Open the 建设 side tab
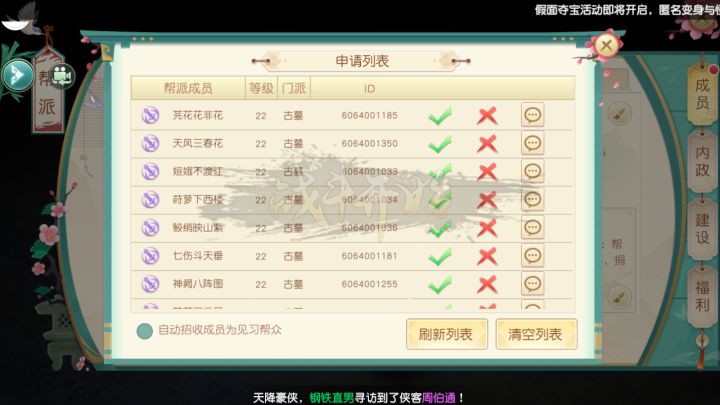The width and height of the screenshot is (720, 405). (x=702, y=228)
